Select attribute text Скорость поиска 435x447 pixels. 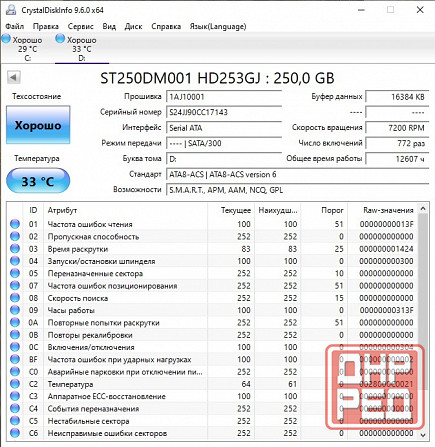click(78, 298)
